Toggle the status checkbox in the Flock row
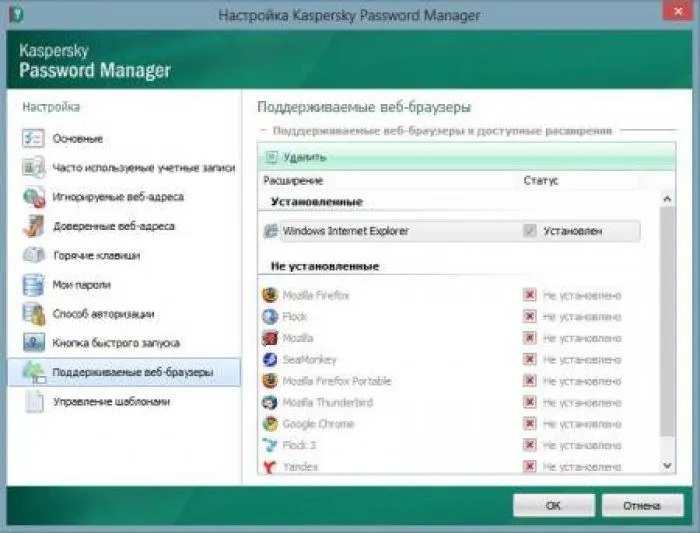 [529, 316]
